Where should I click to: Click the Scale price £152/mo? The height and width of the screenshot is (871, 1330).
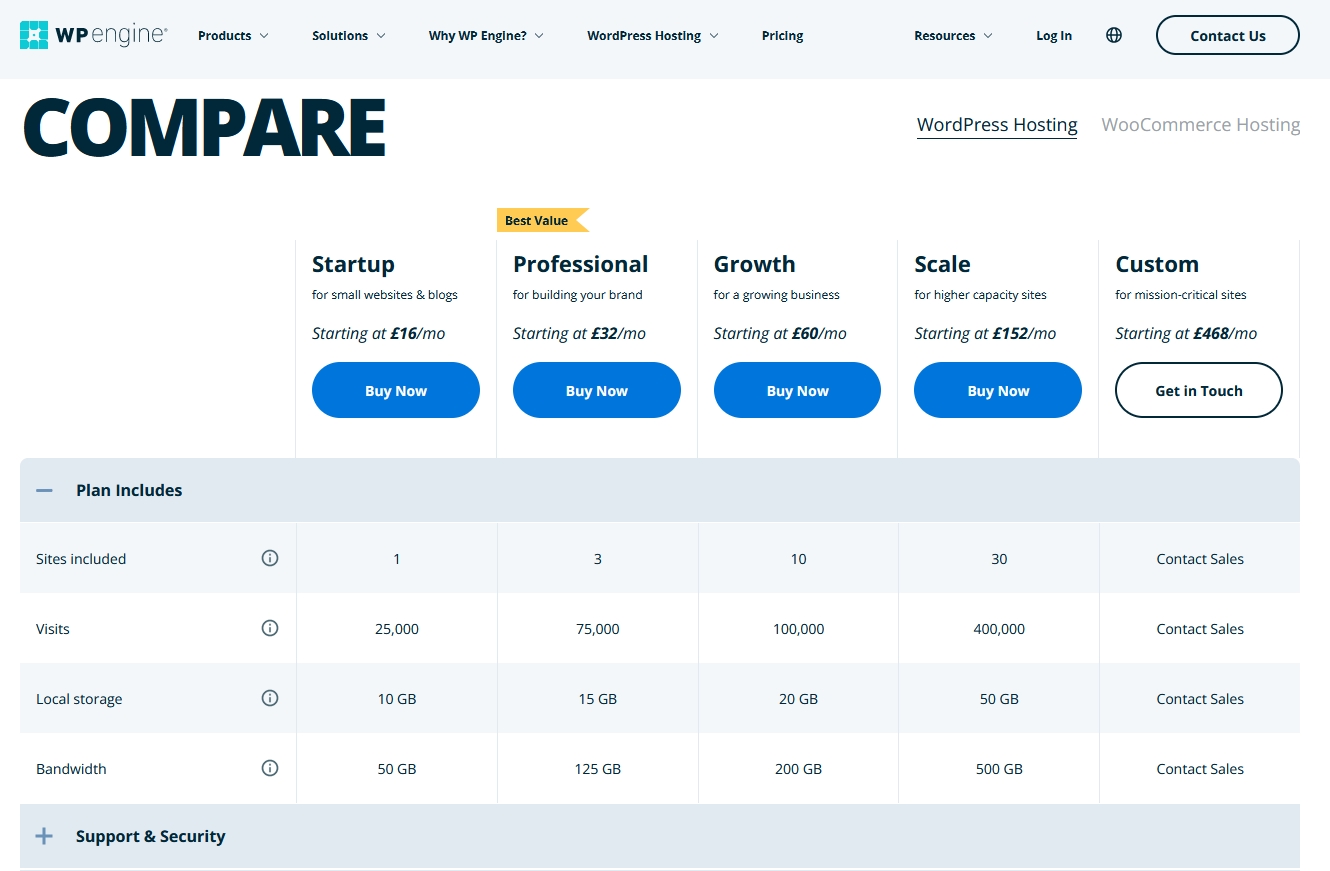click(1024, 334)
